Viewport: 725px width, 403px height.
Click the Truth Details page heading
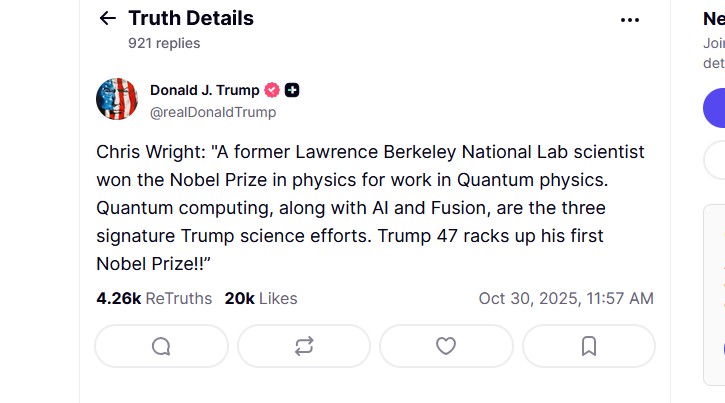(x=191, y=18)
